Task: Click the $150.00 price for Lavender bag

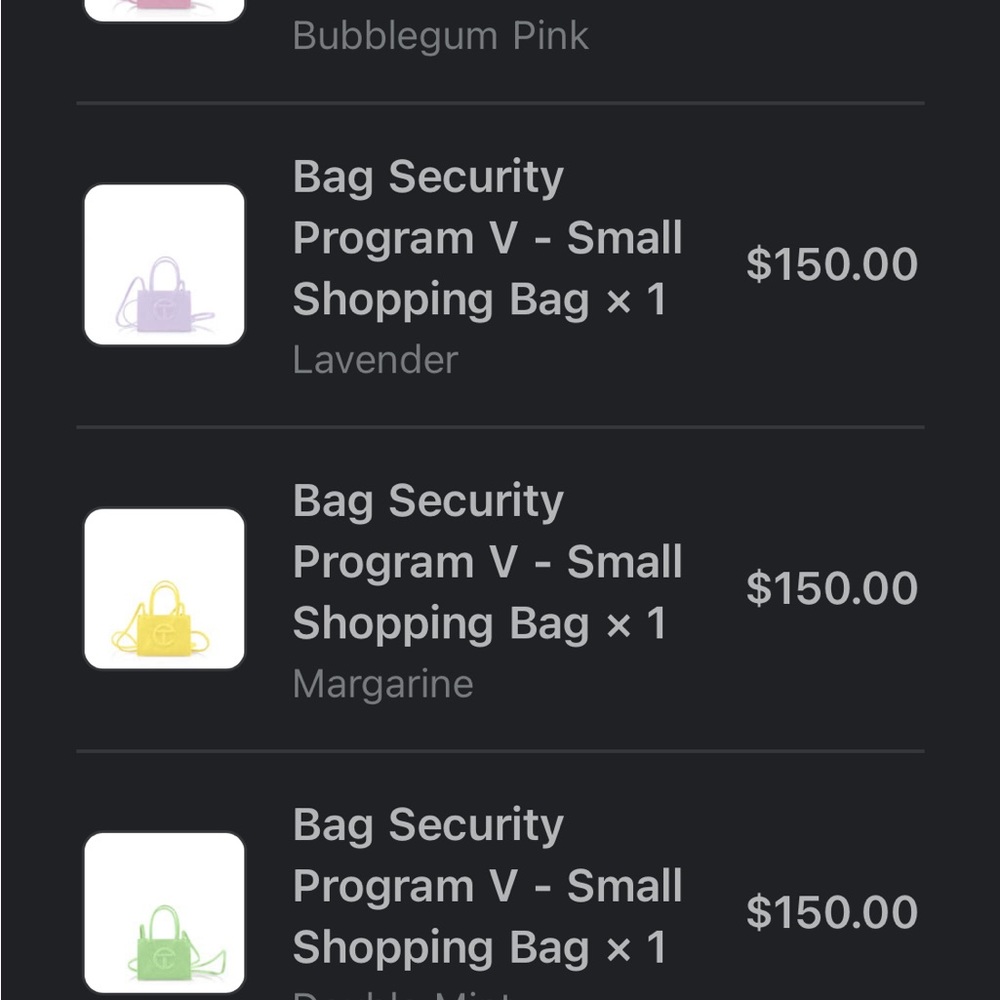Action: [831, 265]
